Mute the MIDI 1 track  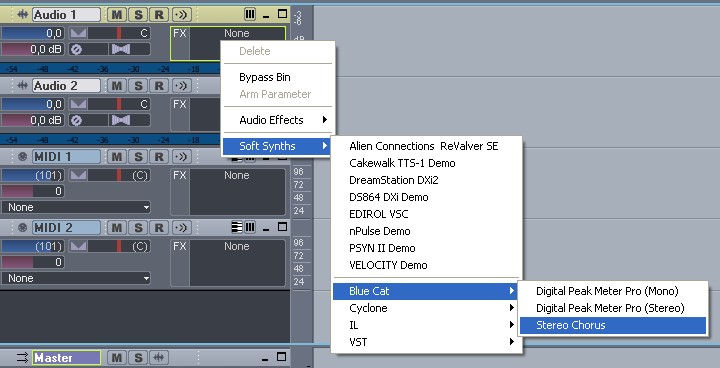(117, 157)
